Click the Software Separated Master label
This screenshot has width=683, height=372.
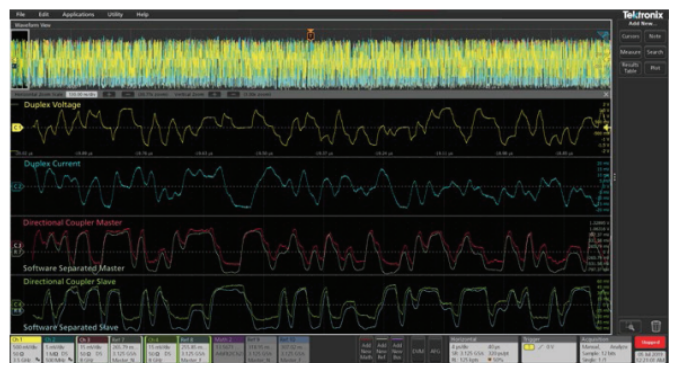click(74, 268)
